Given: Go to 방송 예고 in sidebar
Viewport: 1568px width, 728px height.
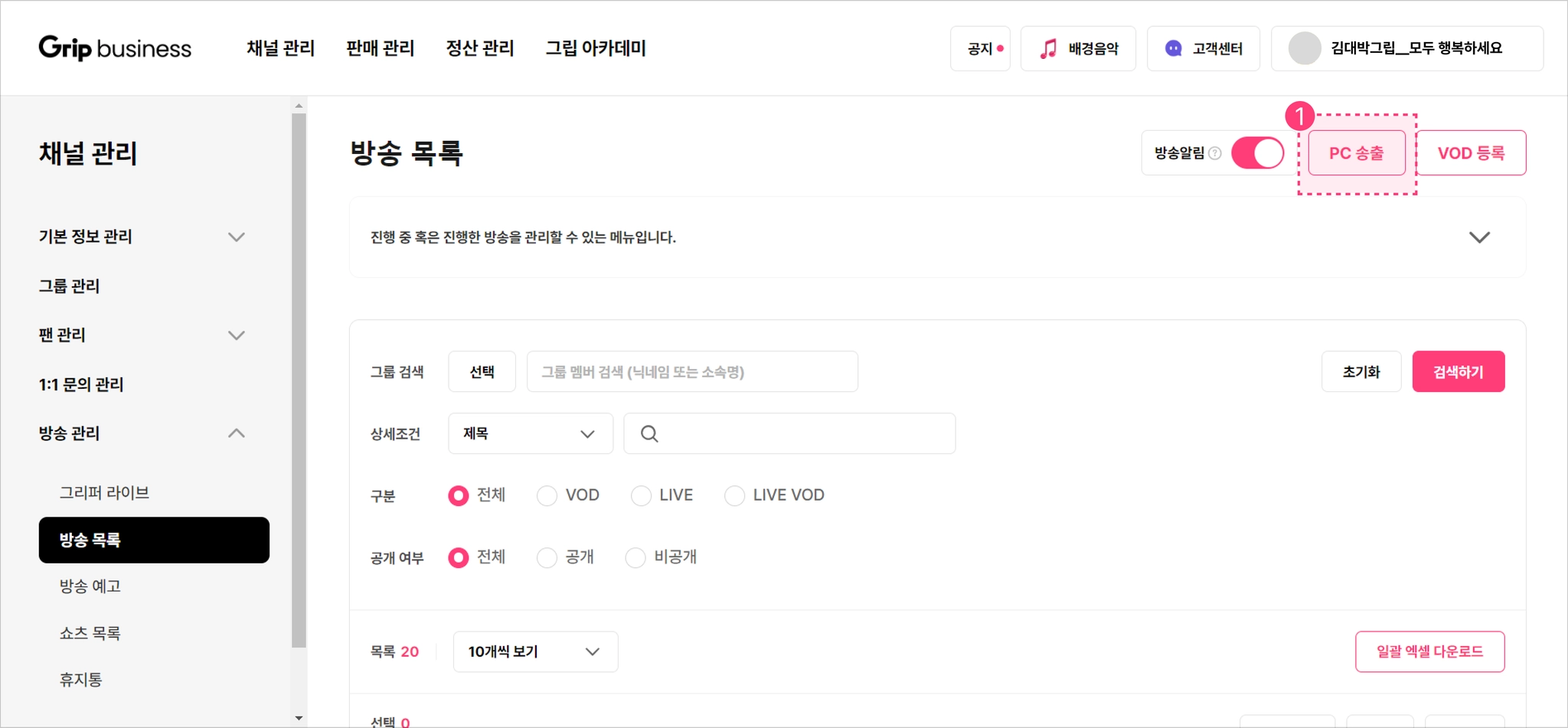Looking at the screenshot, I should 90,586.
